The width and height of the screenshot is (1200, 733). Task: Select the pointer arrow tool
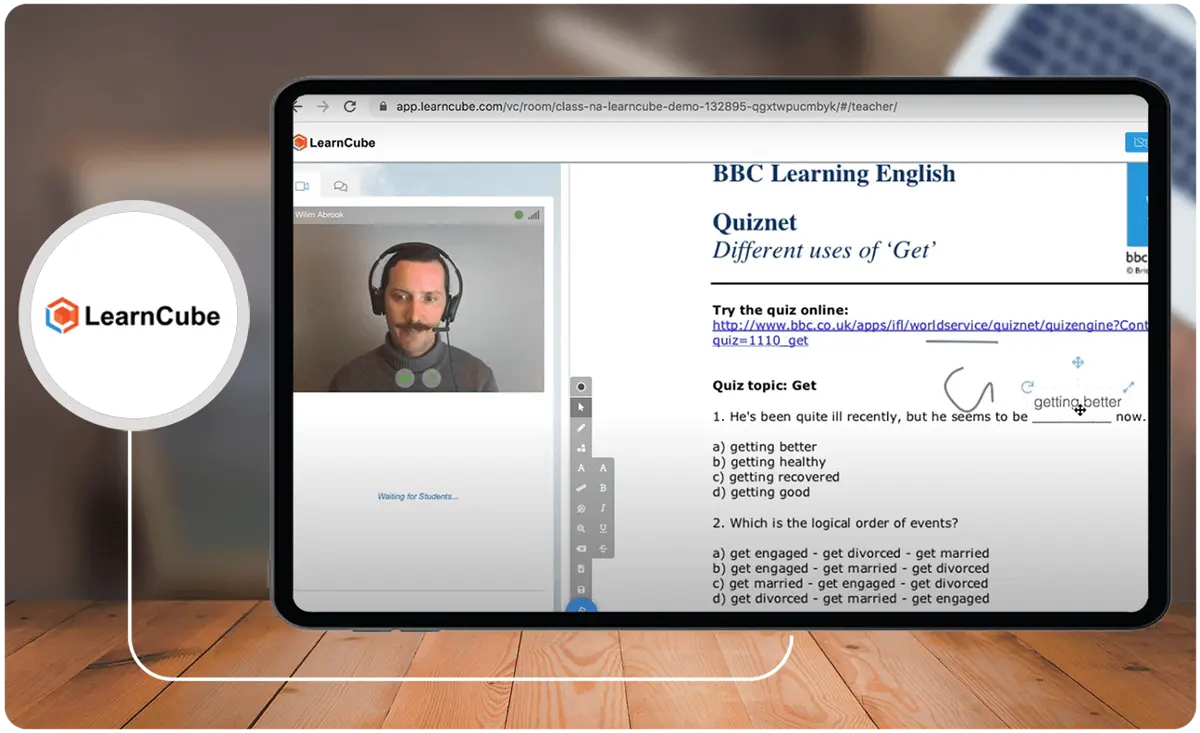click(x=581, y=407)
